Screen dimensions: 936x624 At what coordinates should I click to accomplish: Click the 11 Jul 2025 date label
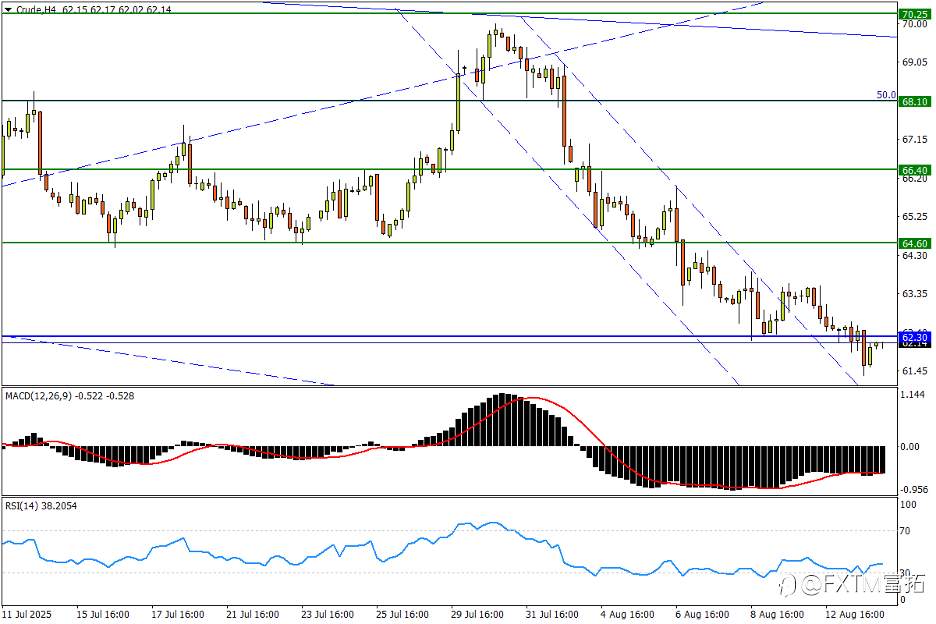[x=27, y=614]
